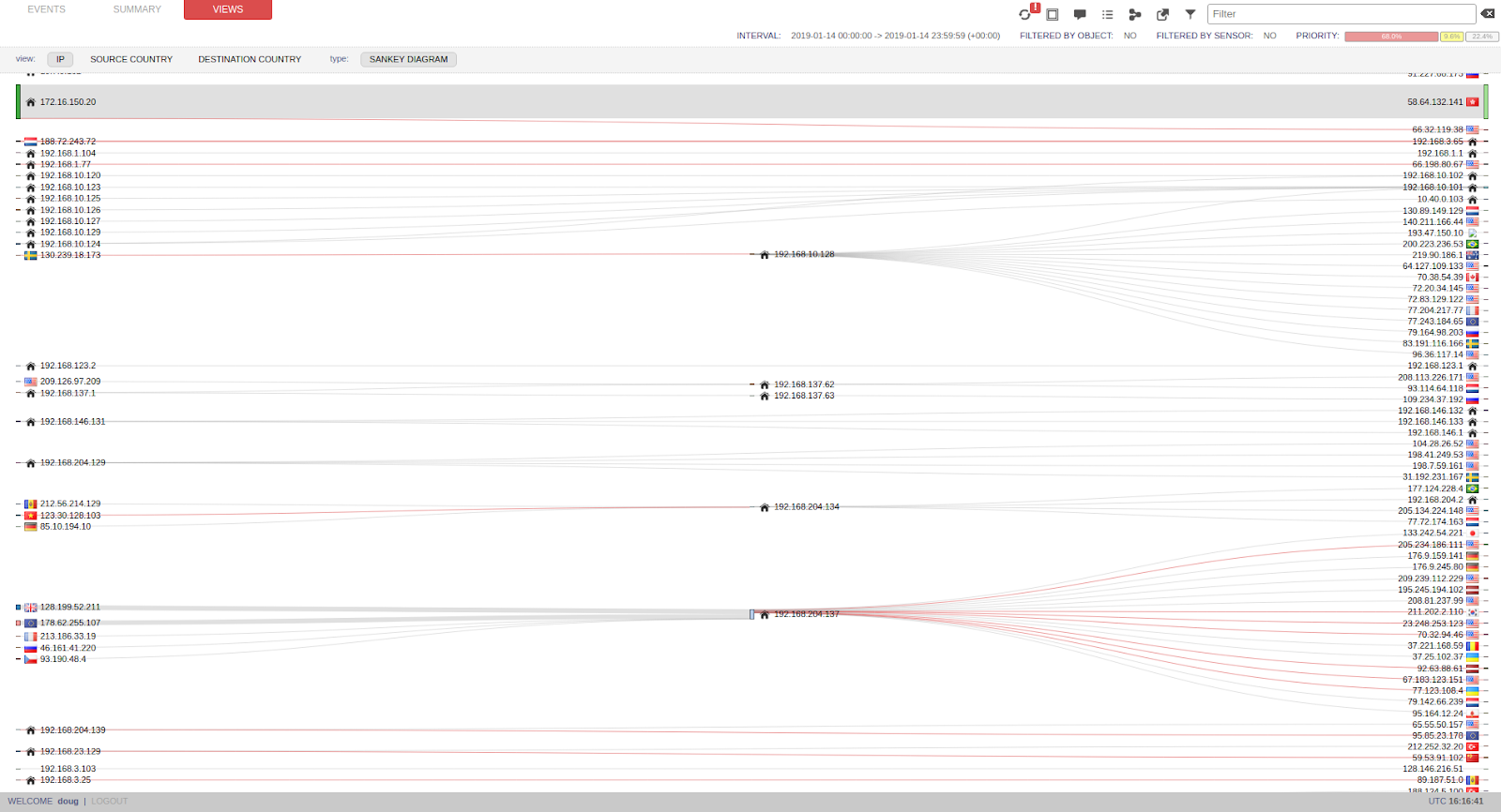This screenshot has width=1501, height=812.
Task: Click the FILTERED BY SENSOR NO value
Action: [1269, 36]
